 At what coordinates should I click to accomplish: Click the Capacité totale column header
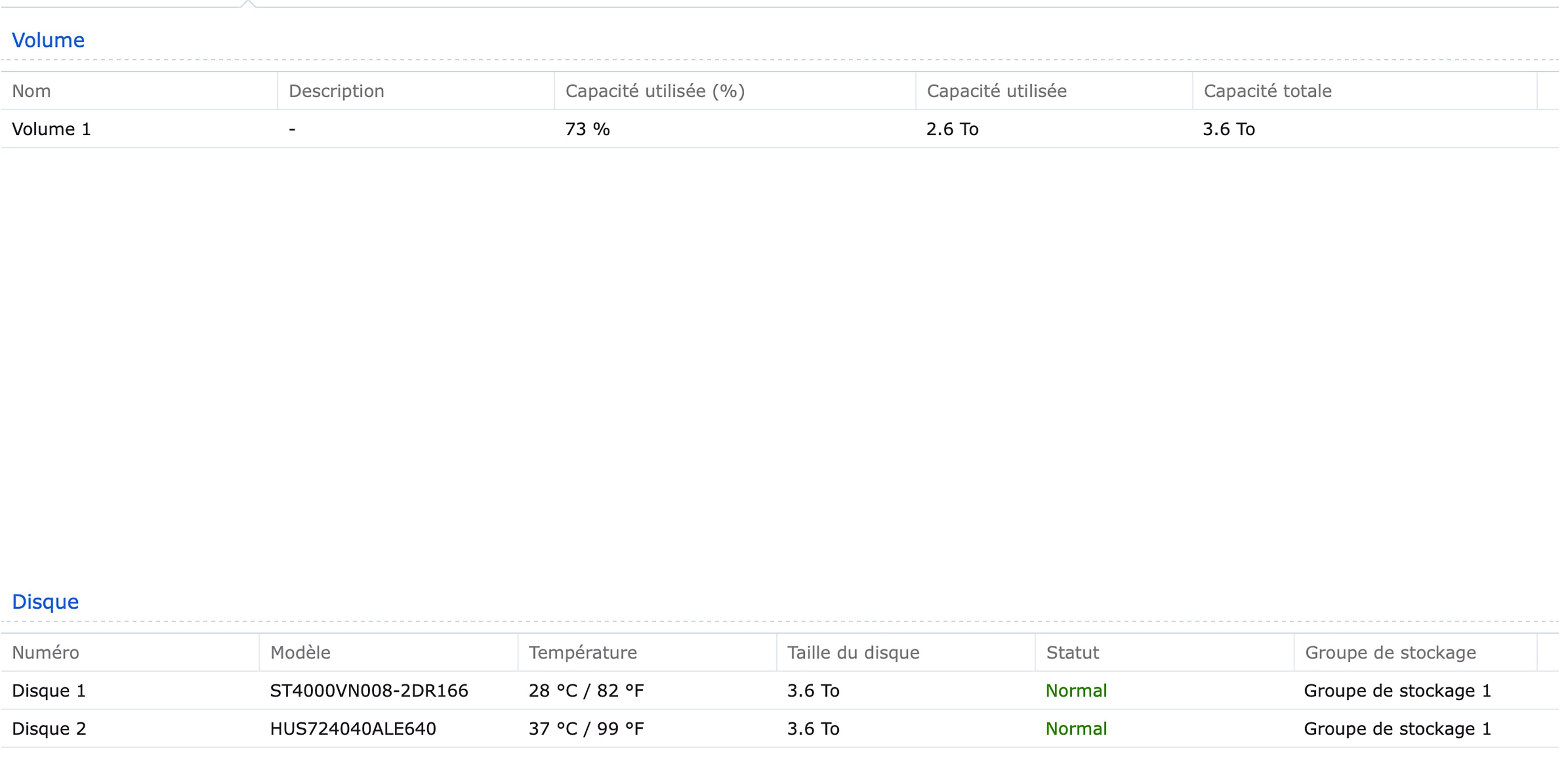(1267, 91)
